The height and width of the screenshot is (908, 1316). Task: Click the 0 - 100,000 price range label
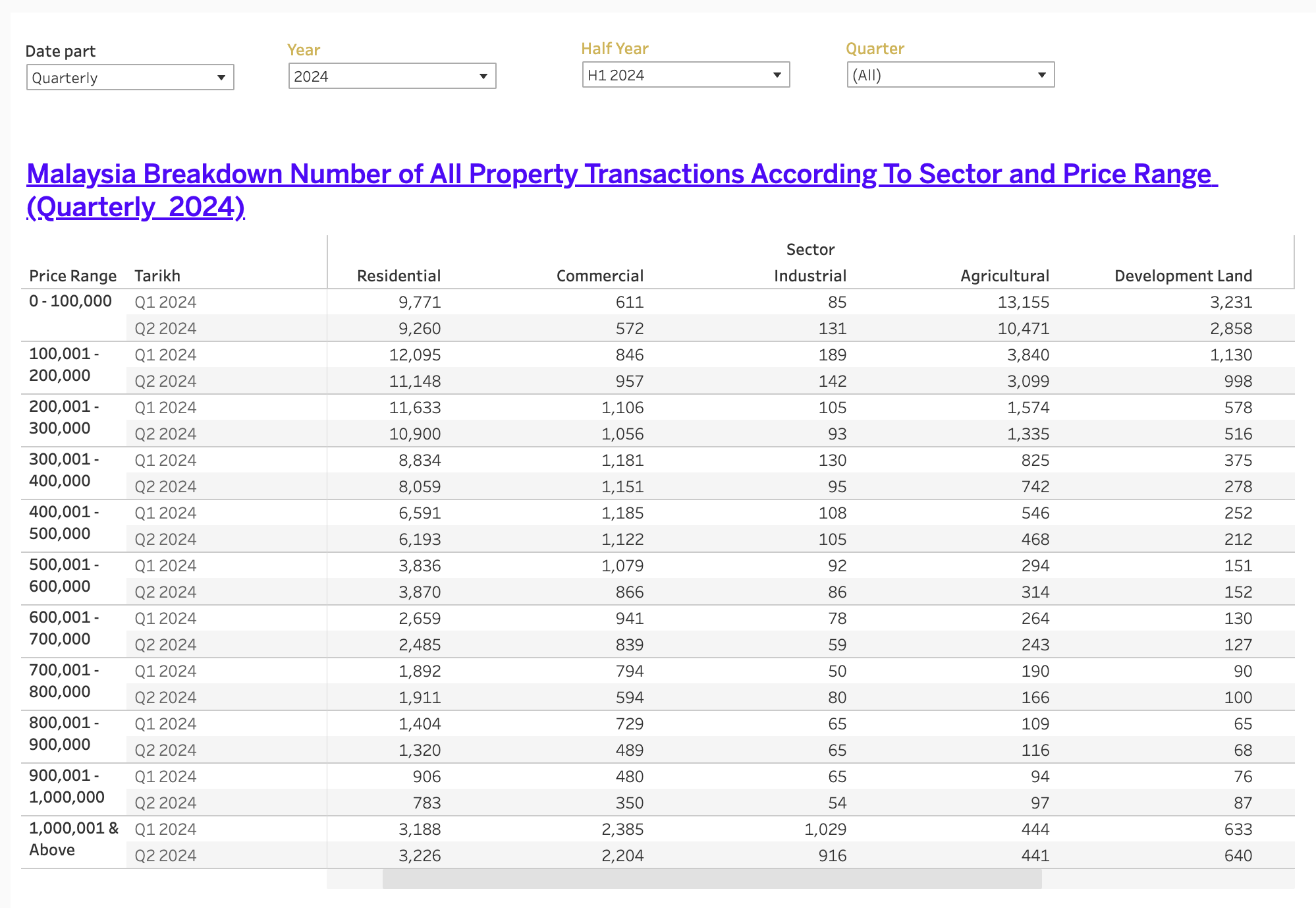[x=70, y=300]
